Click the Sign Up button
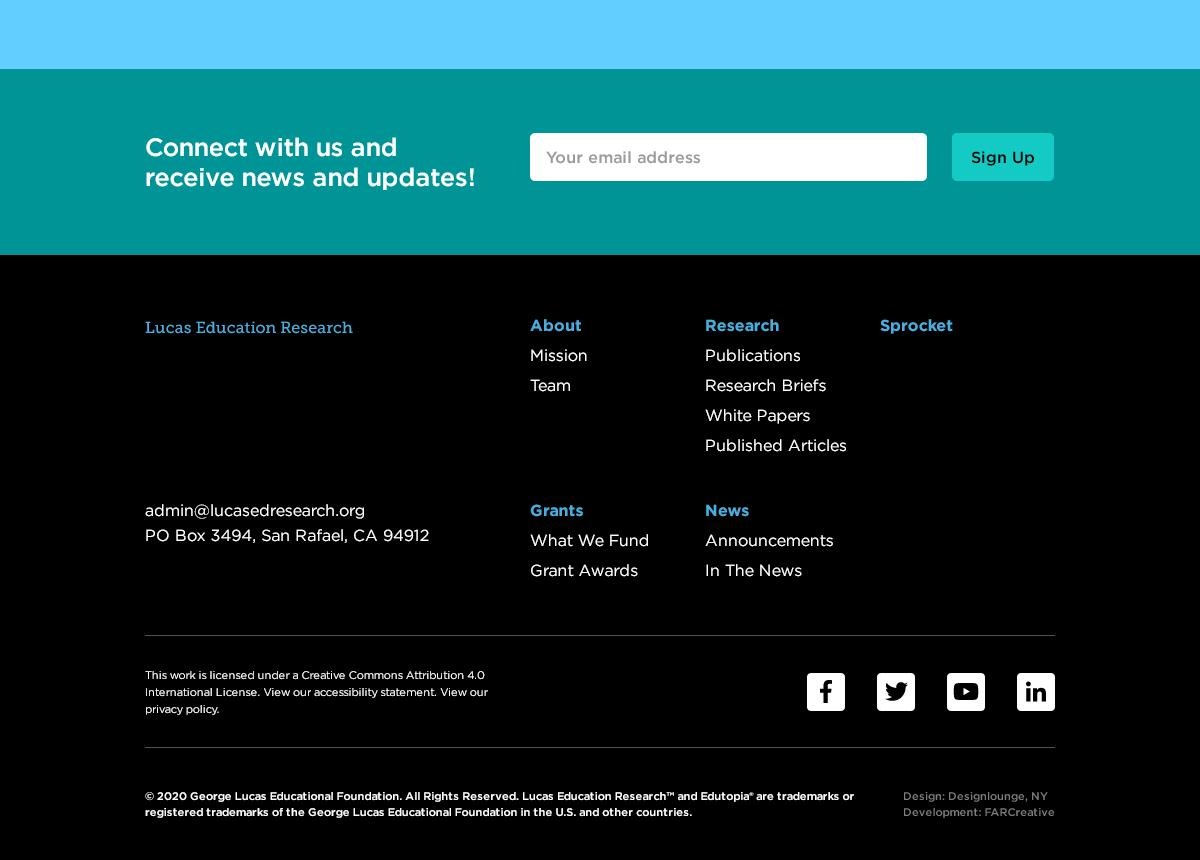The image size is (1200, 860). point(1003,157)
